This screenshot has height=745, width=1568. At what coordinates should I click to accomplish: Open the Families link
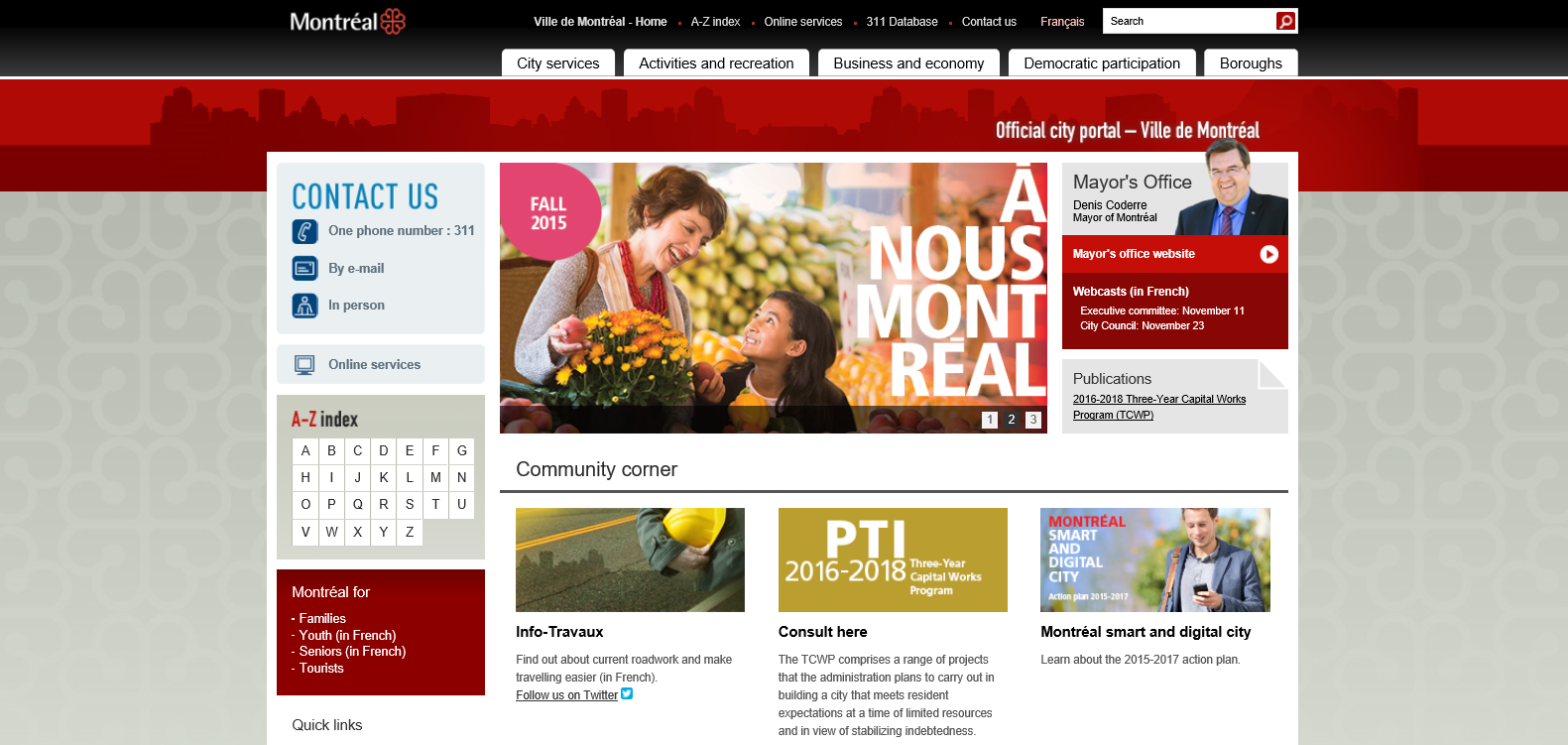(322, 618)
